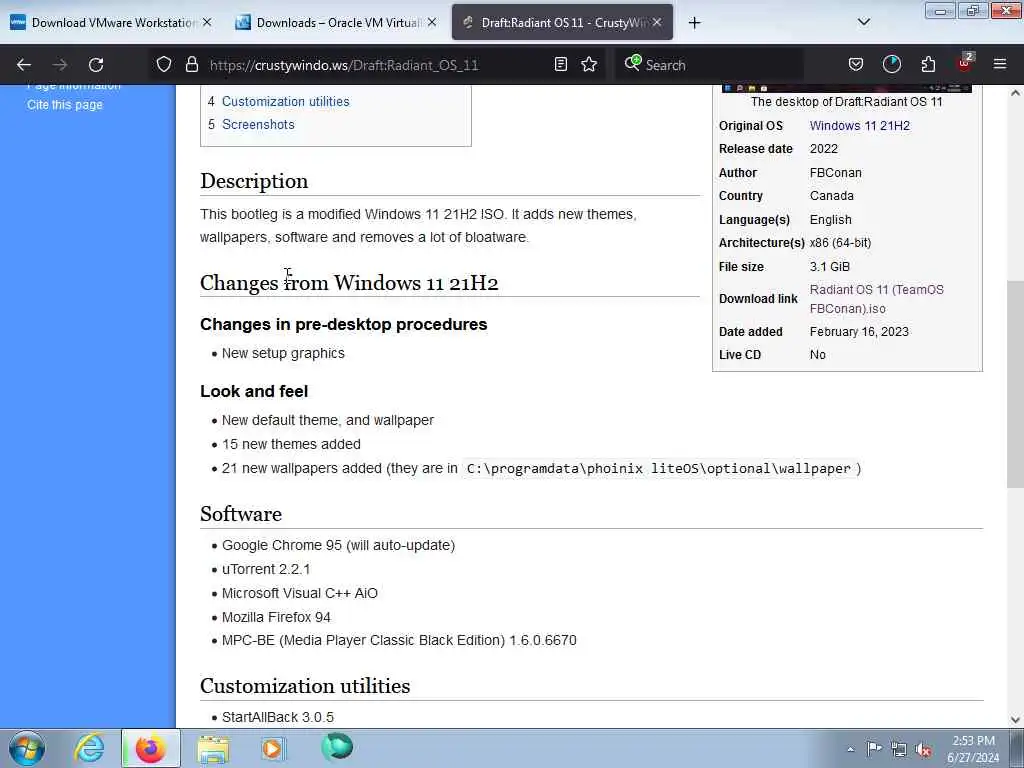
Task: Click the Description heading
Action: (254, 181)
